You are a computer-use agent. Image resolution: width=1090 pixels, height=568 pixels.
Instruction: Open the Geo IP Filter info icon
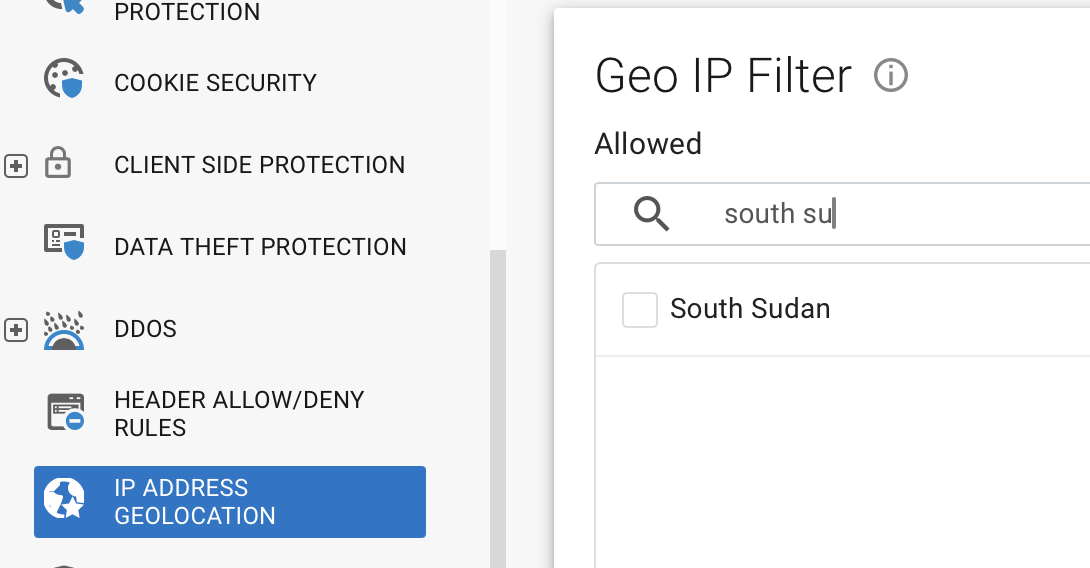coord(890,75)
